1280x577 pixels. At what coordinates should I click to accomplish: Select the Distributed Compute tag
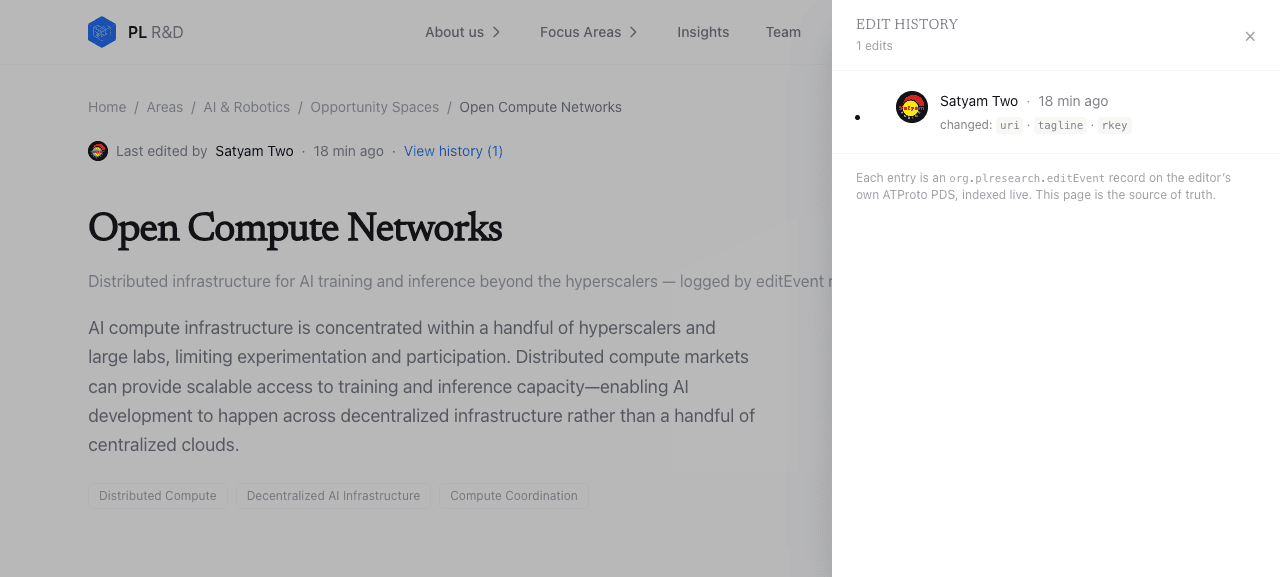(158, 496)
